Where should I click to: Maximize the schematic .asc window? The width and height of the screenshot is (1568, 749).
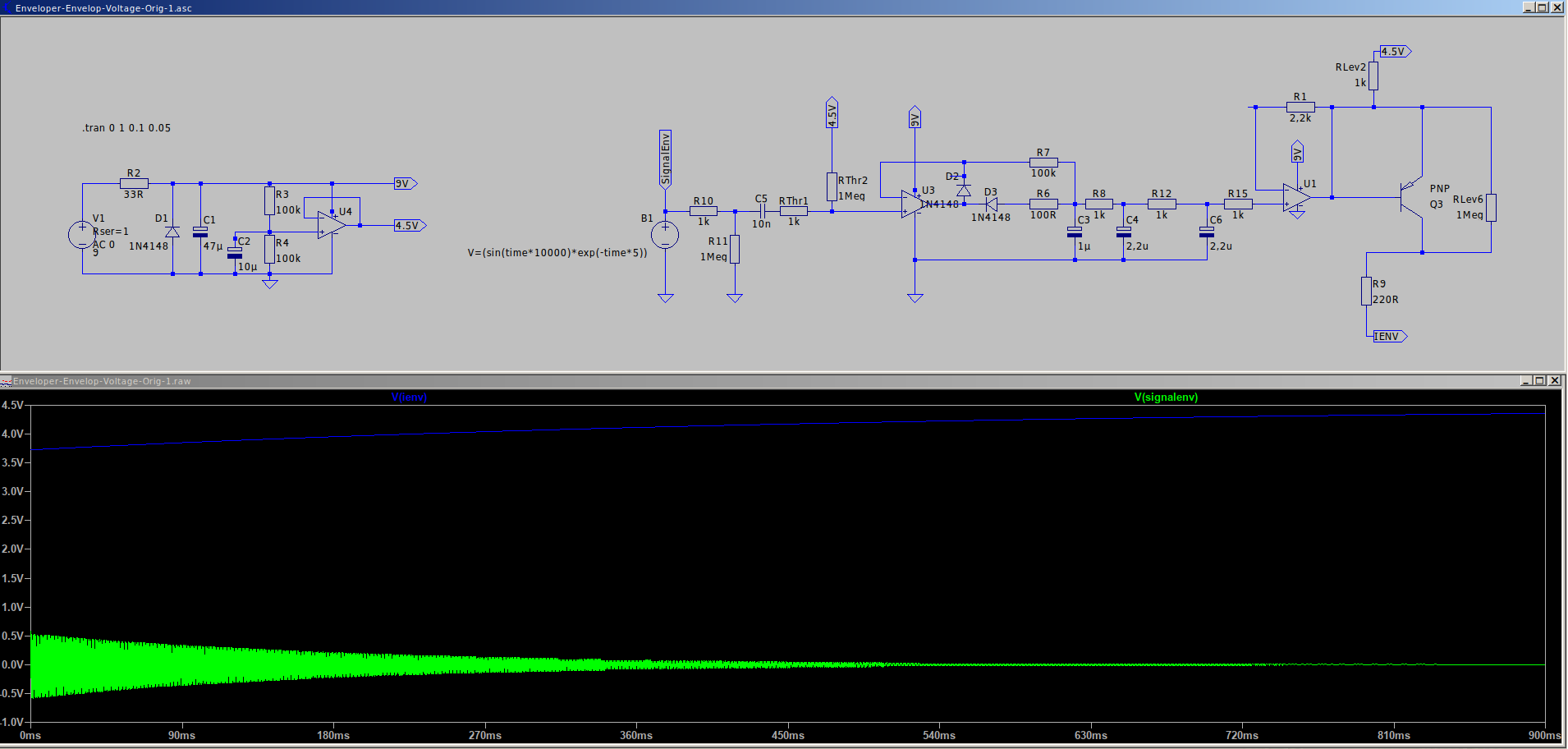click(1542, 7)
